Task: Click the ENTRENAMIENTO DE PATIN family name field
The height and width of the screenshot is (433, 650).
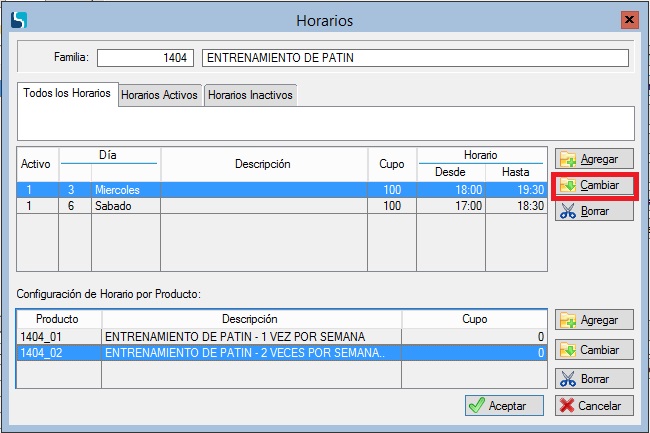Action: (414, 58)
